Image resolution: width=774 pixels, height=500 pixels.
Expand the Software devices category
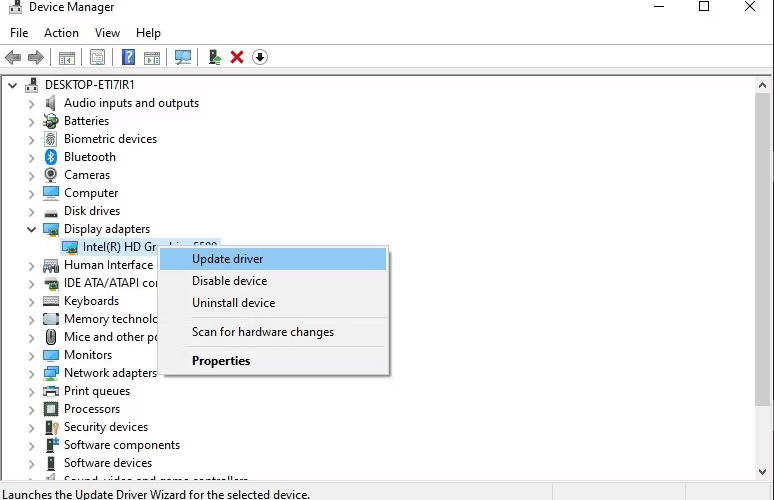pyautogui.click(x=32, y=463)
